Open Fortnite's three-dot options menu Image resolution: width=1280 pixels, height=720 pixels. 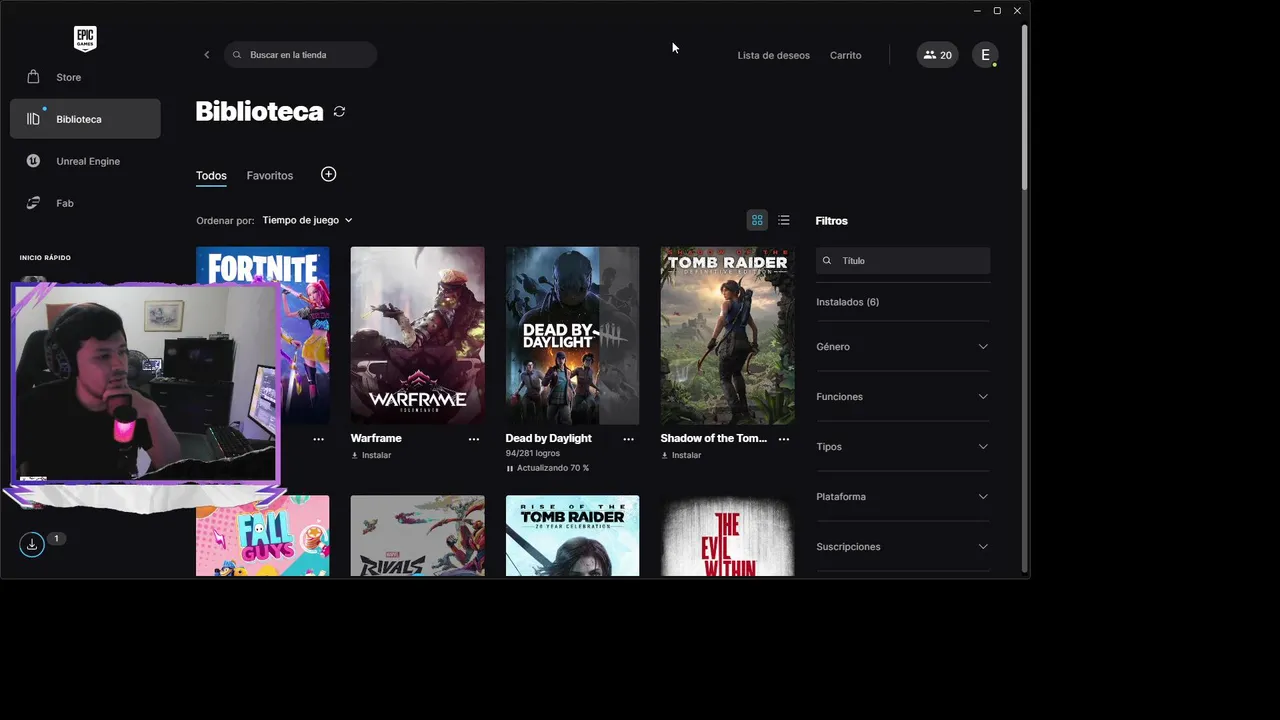click(318, 439)
